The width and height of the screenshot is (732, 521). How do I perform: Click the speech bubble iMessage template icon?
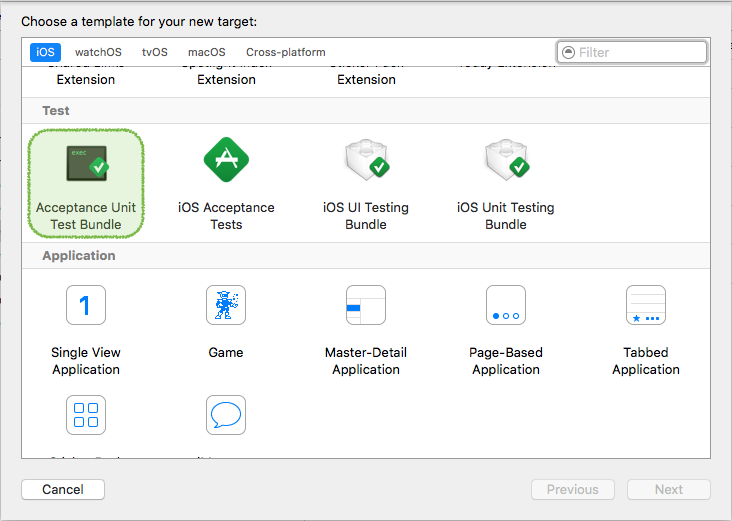click(x=226, y=415)
